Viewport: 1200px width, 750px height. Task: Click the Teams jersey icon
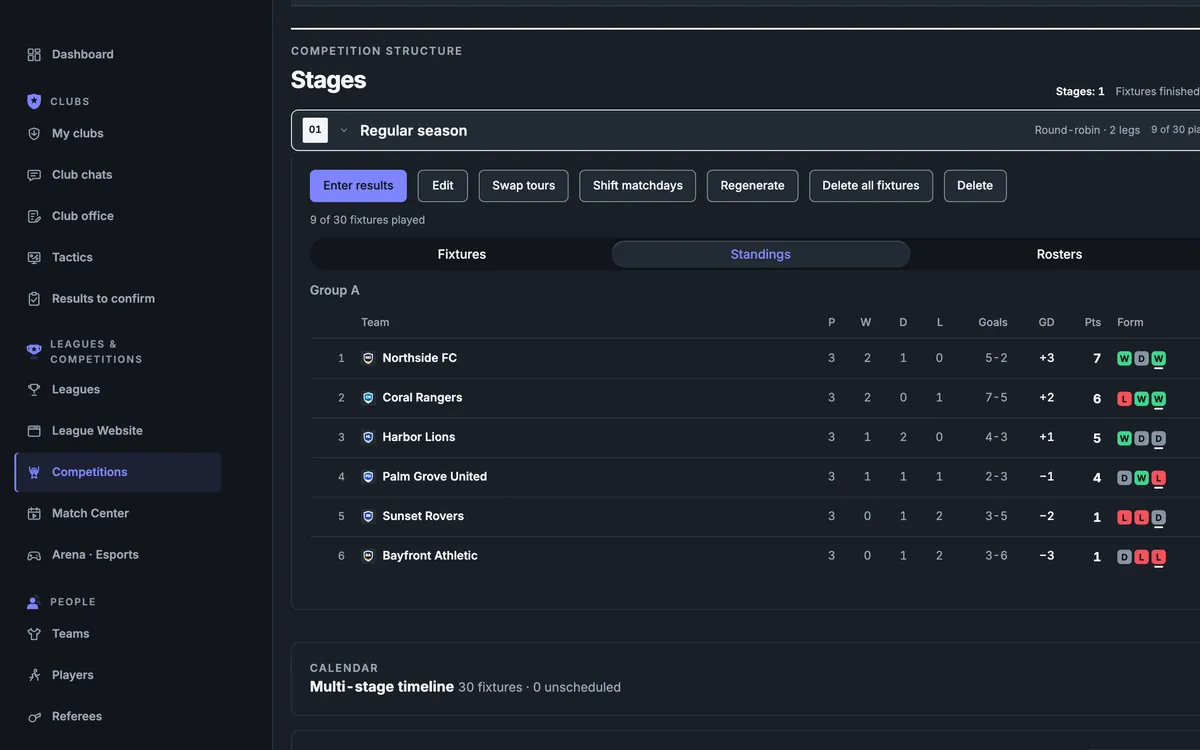point(34,634)
